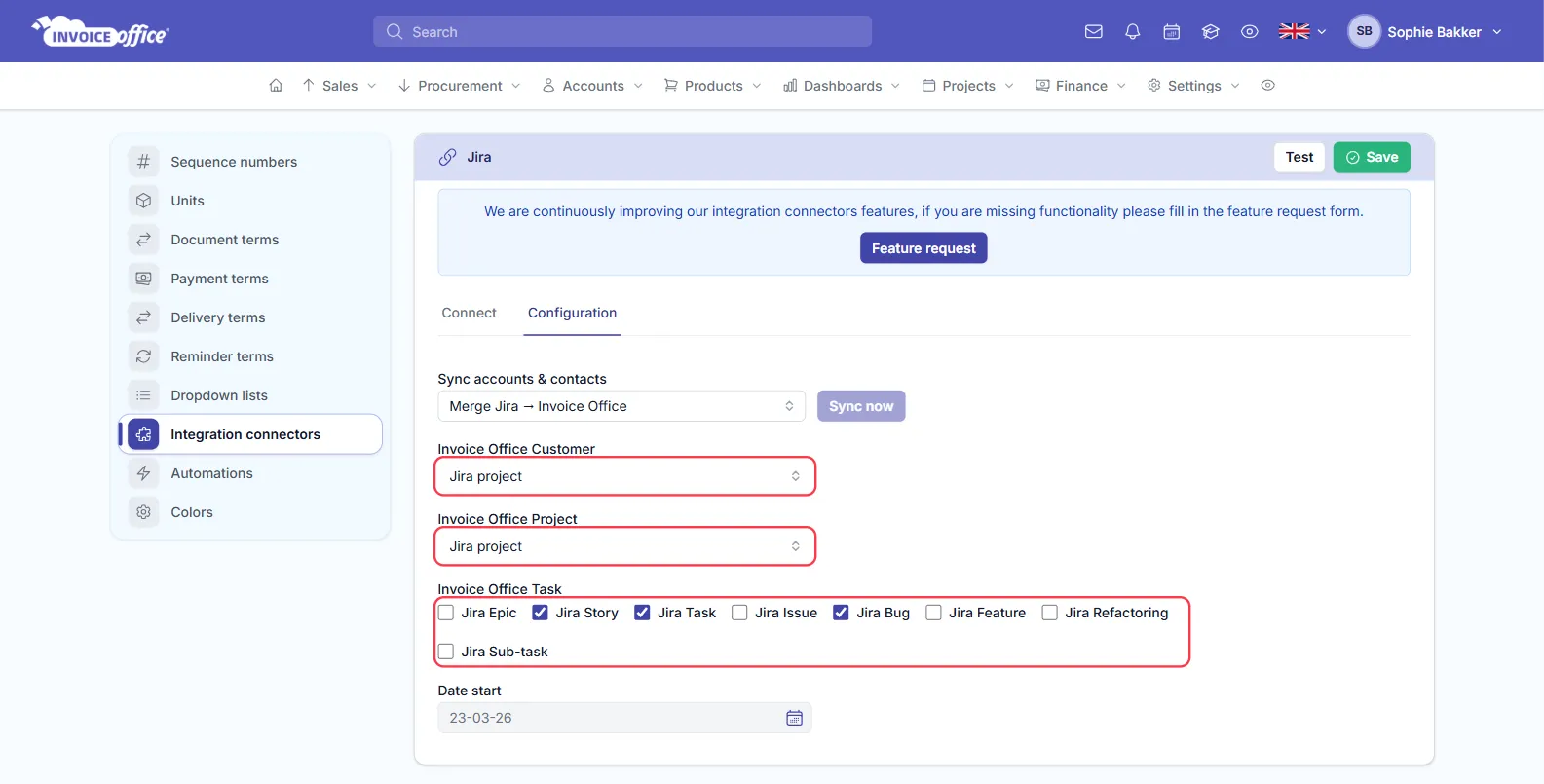Click the Feature request button
1544x784 pixels.
pos(923,248)
